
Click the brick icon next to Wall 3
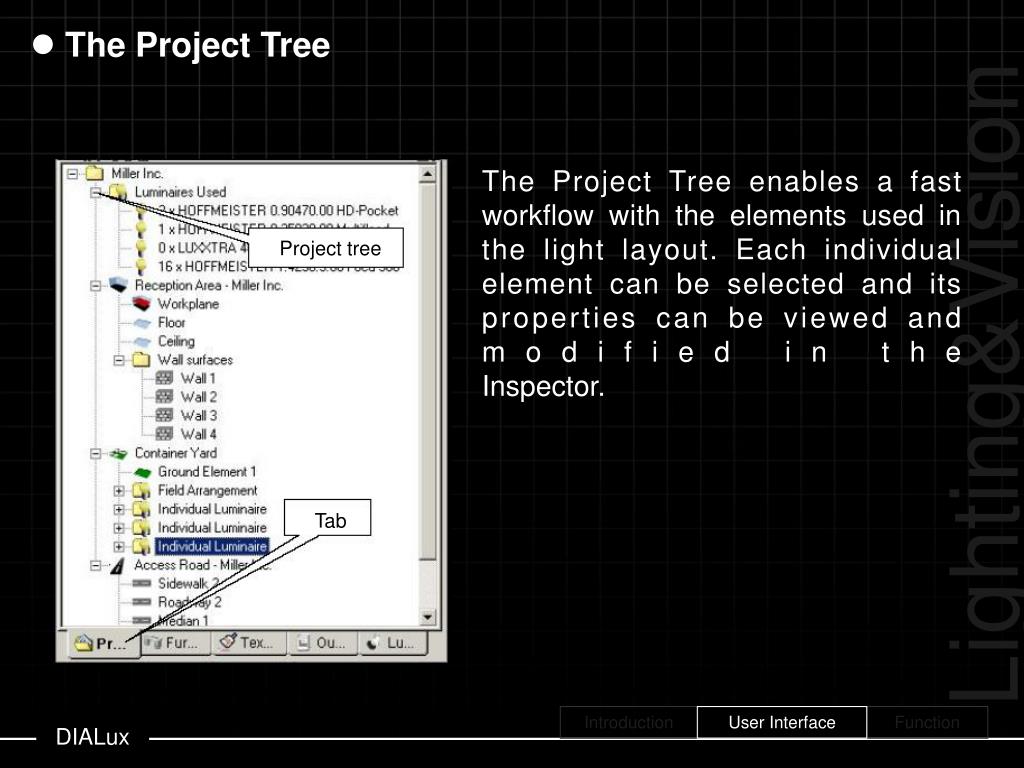pyautogui.click(x=165, y=415)
